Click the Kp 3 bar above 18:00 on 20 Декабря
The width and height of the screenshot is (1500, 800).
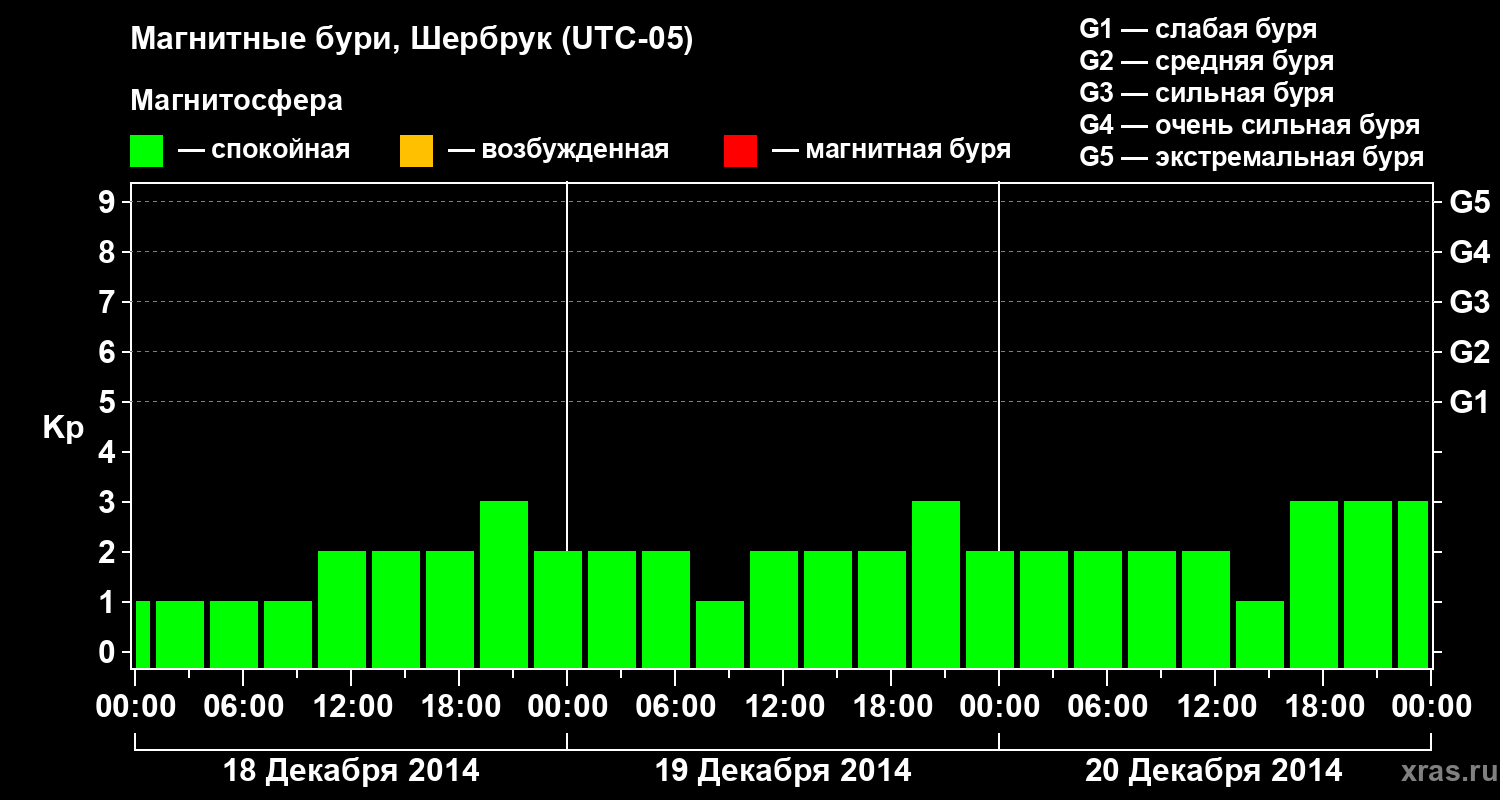pyautogui.click(x=1314, y=584)
